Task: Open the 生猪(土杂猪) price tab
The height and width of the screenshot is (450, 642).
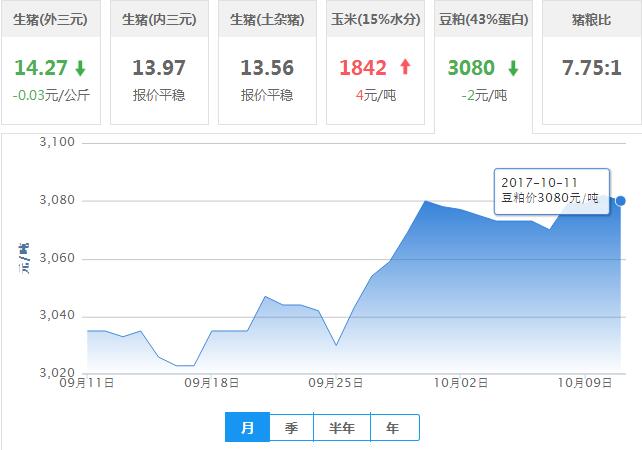Action: (267, 63)
